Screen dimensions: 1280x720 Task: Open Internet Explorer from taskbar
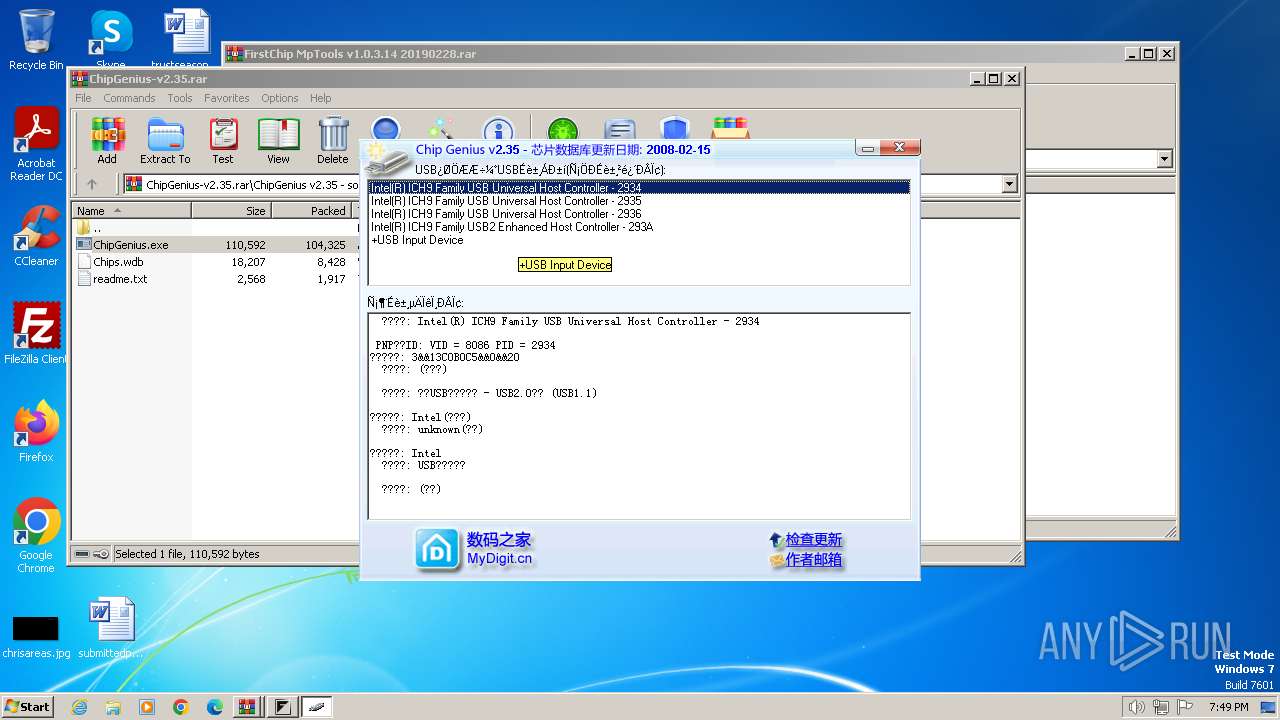click(79, 707)
